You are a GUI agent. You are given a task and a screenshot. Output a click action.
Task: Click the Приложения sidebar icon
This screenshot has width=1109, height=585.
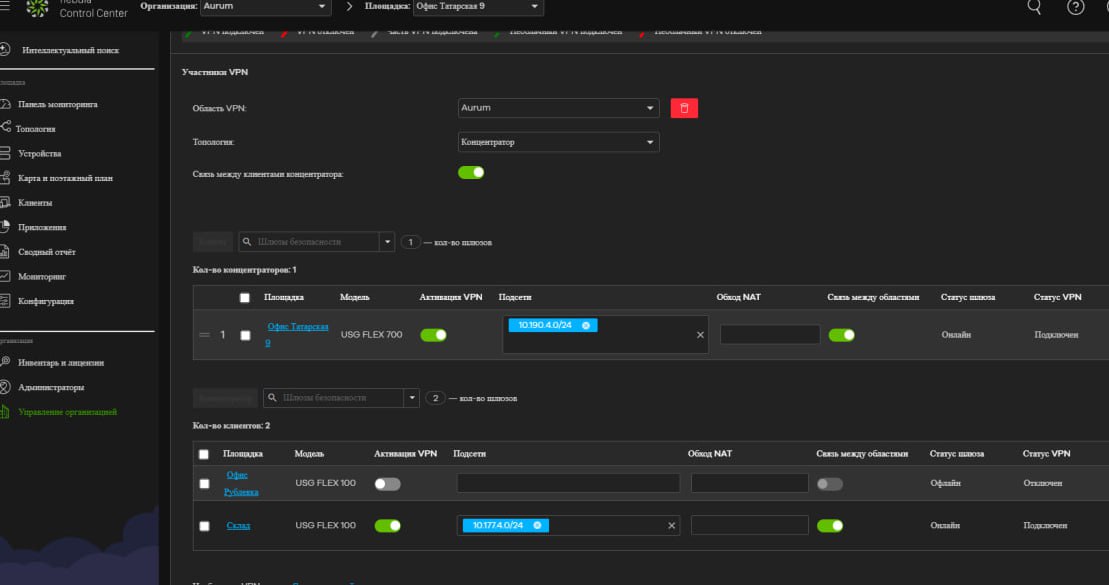click(x=5, y=227)
